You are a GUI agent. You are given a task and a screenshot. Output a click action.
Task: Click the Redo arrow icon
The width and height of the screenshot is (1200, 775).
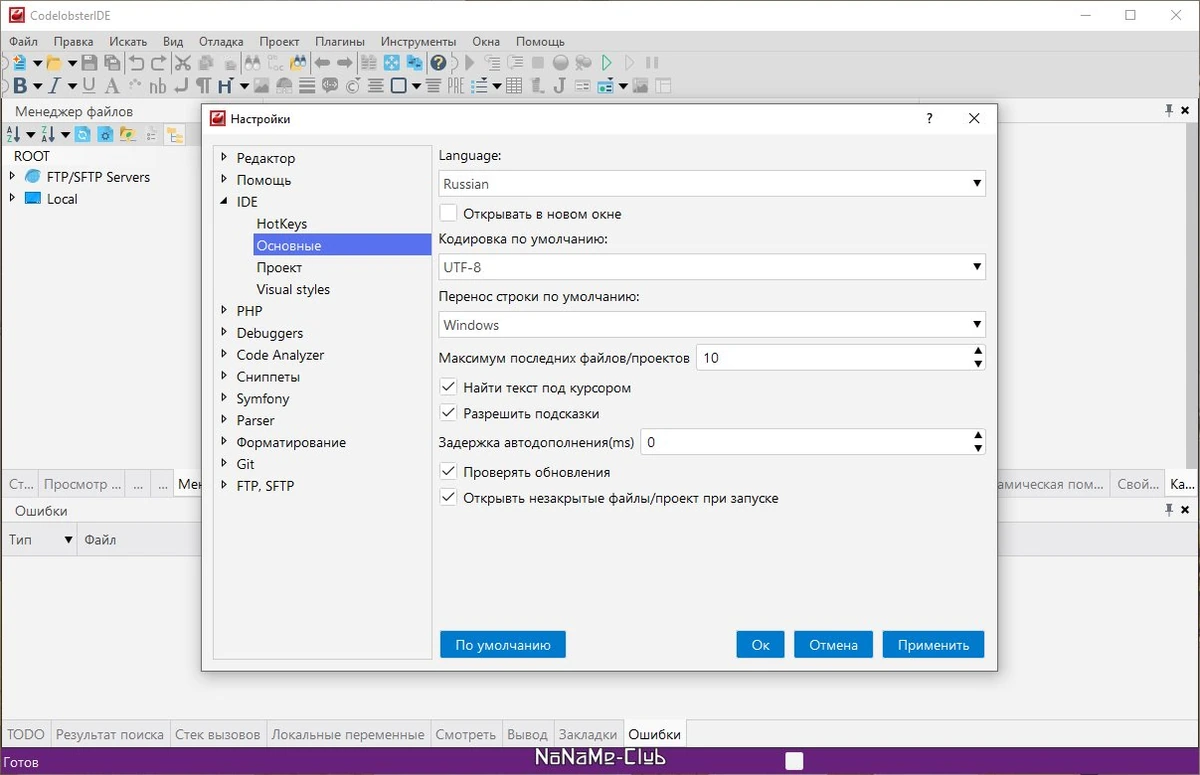[159, 62]
